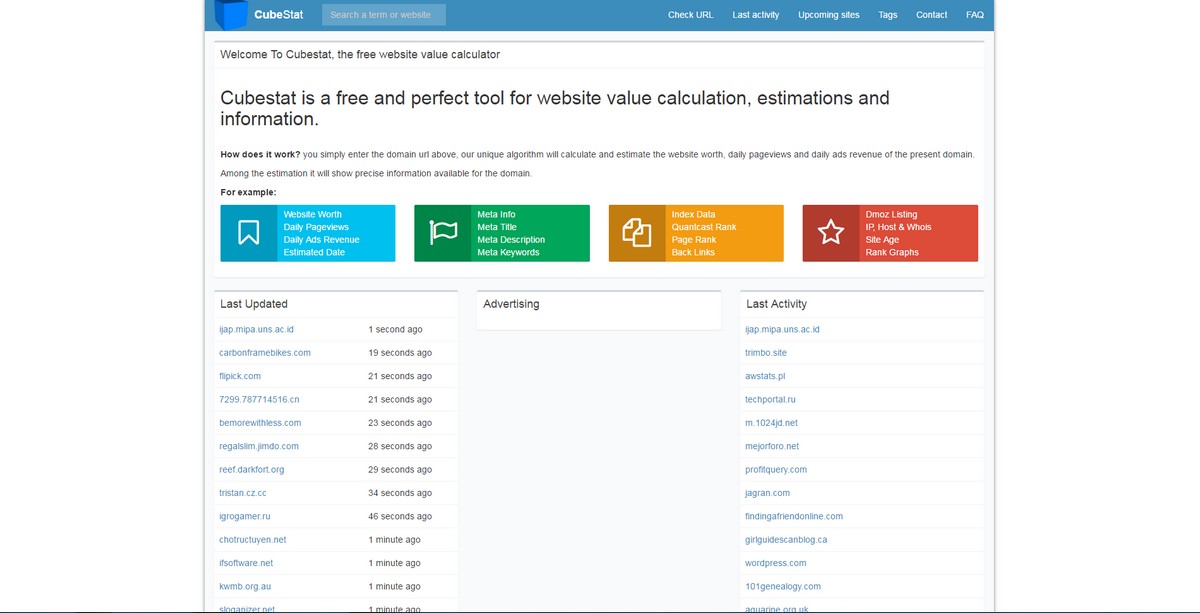Image resolution: width=1200 pixels, height=613 pixels.
Task: Open regalslim.jimdo.com link
Action: pyautogui.click(x=259, y=446)
